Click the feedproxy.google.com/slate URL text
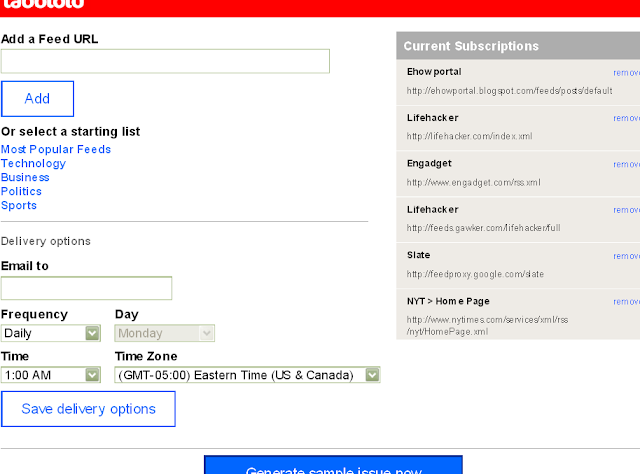The height and width of the screenshot is (474, 640). [x=475, y=274]
